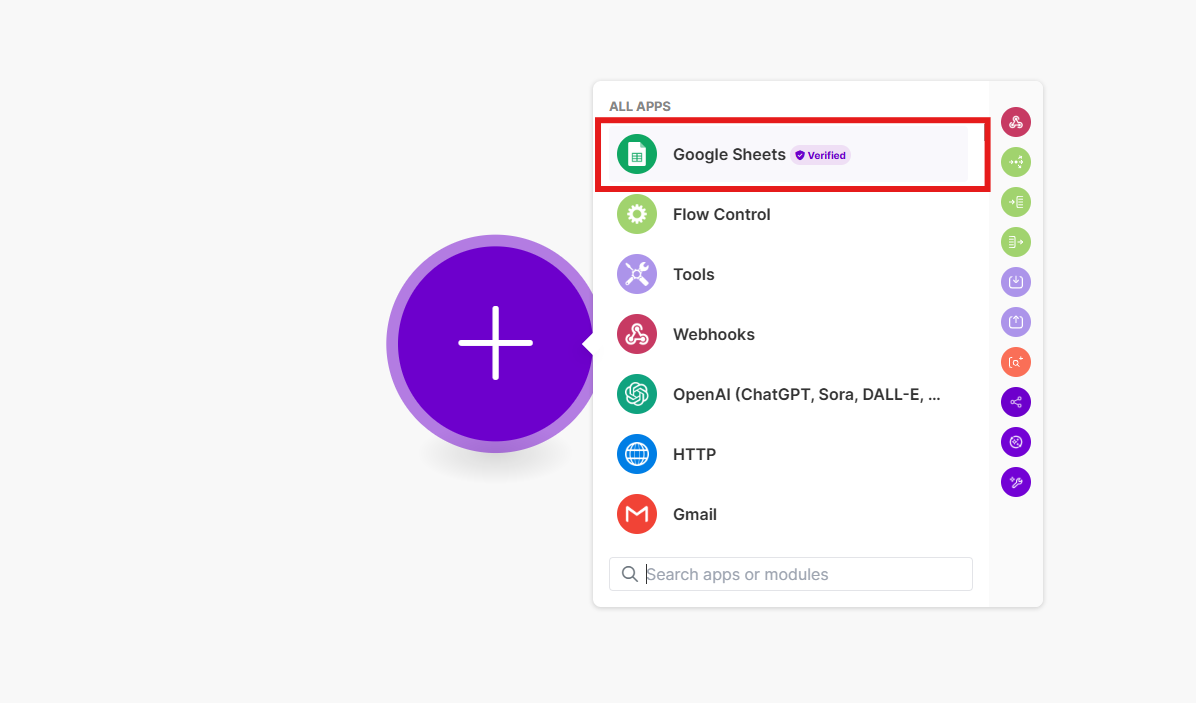Select the red Webhooks icon on the right rail
The image size is (1196, 703).
coord(1016,122)
